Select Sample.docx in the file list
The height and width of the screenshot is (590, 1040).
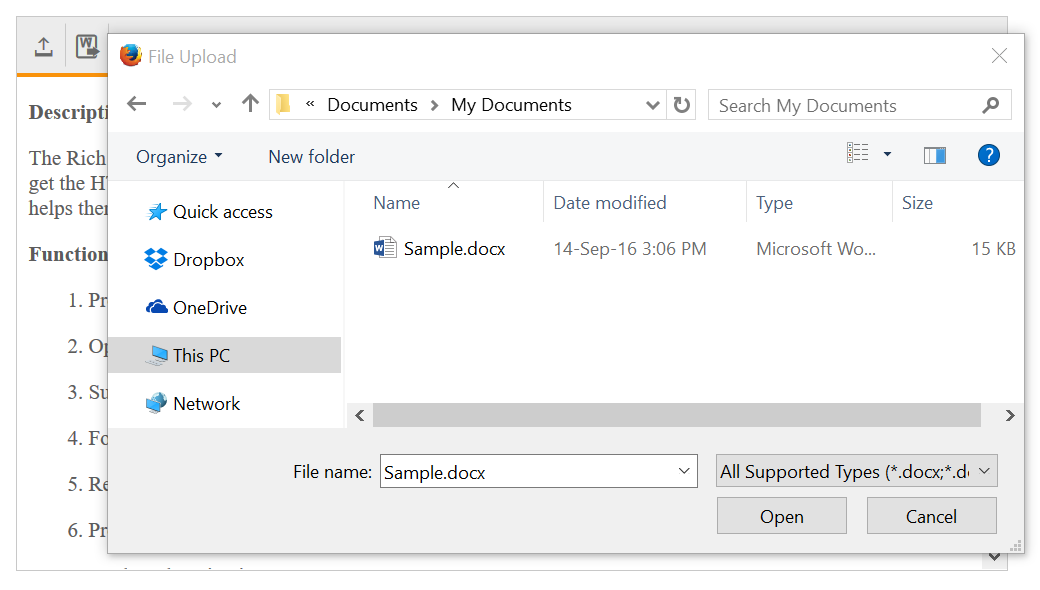click(454, 249)
